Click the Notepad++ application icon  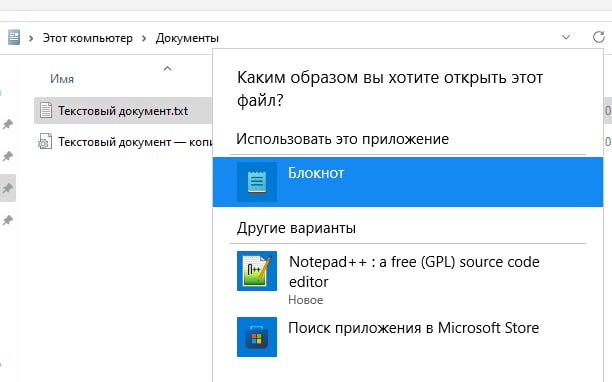coord(257,271)
